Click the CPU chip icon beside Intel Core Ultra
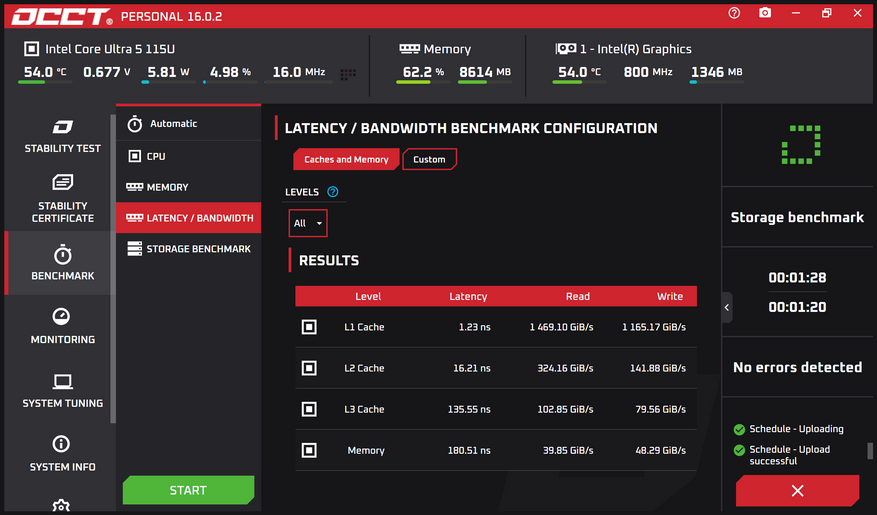The image size is (877, 515). 31,49
